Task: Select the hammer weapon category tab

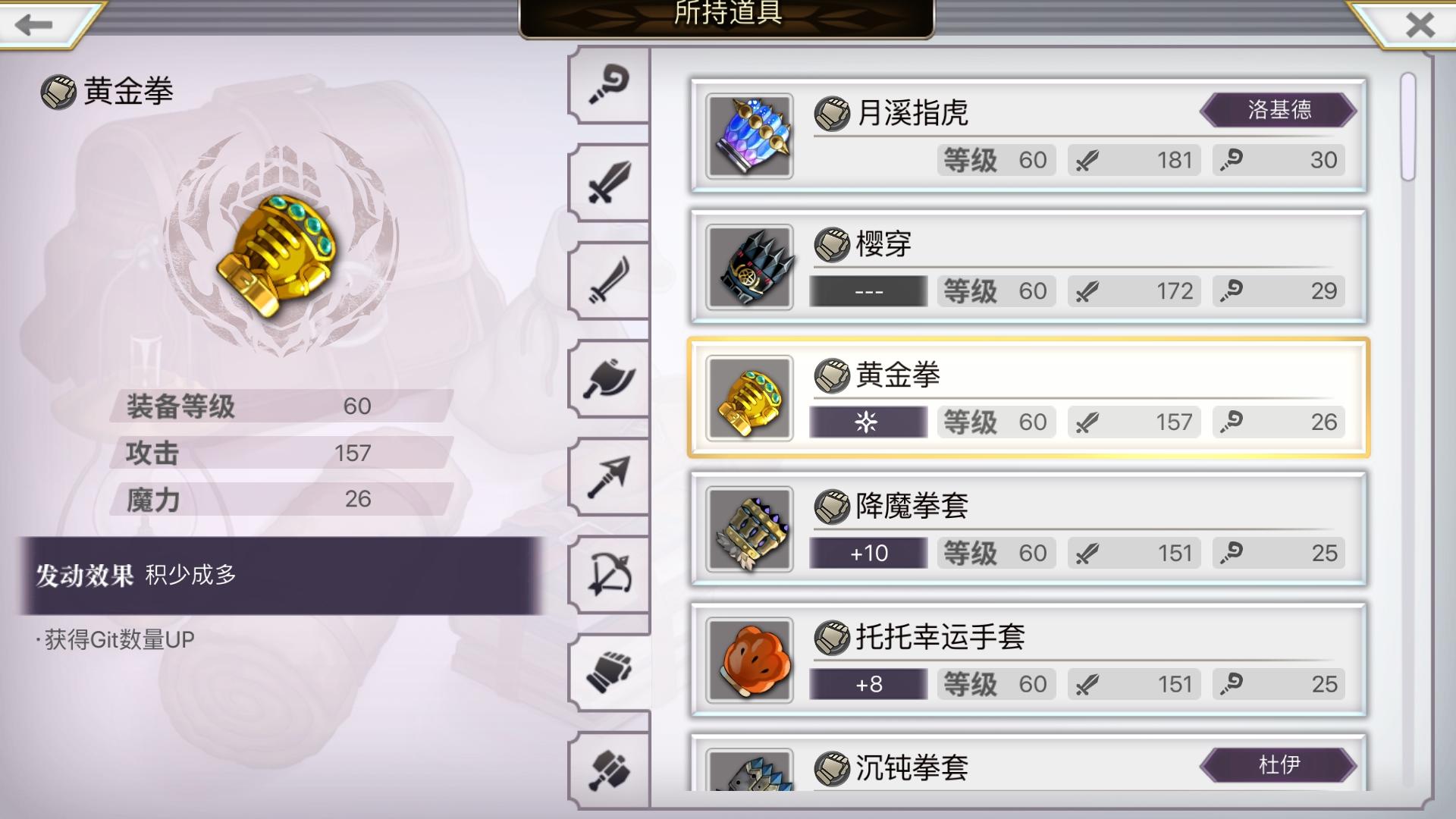Action: pyautogui.click(x=609, y=770)
